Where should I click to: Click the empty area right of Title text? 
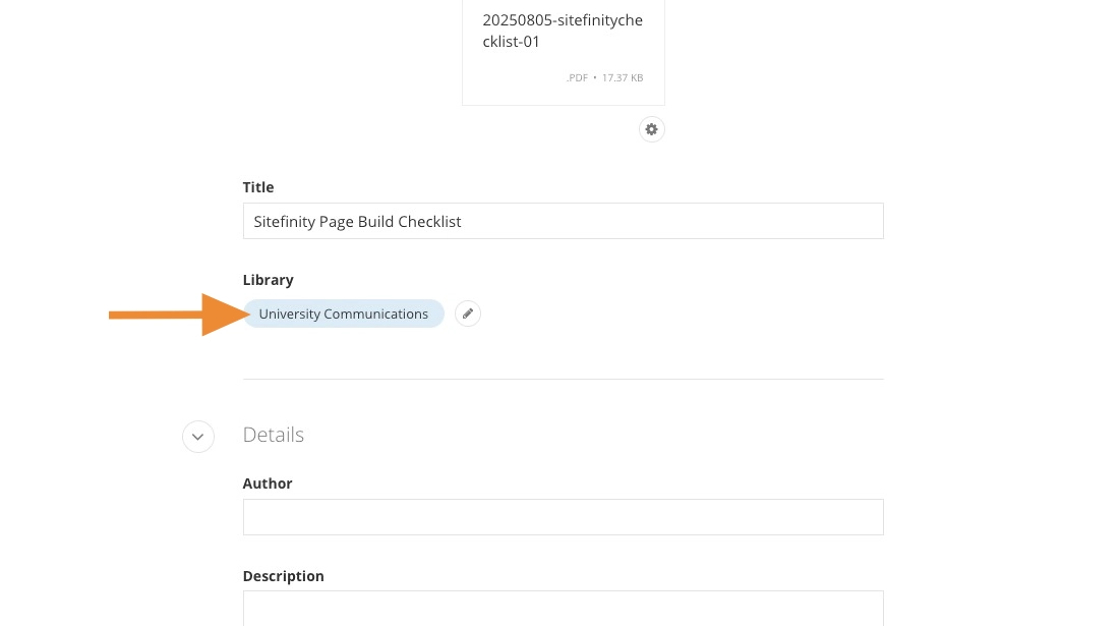point(700,221)
